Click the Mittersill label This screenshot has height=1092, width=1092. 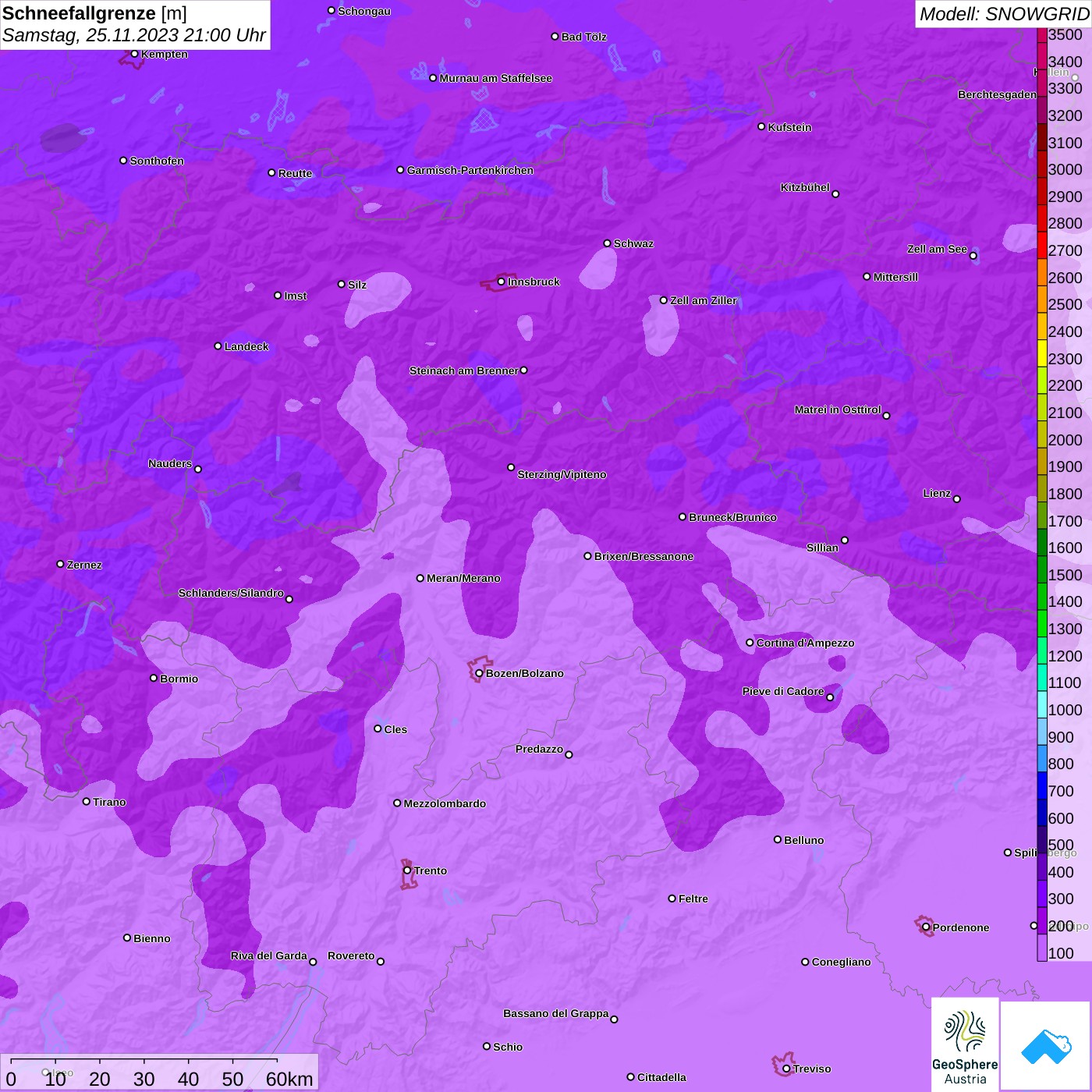click(895, 277)
